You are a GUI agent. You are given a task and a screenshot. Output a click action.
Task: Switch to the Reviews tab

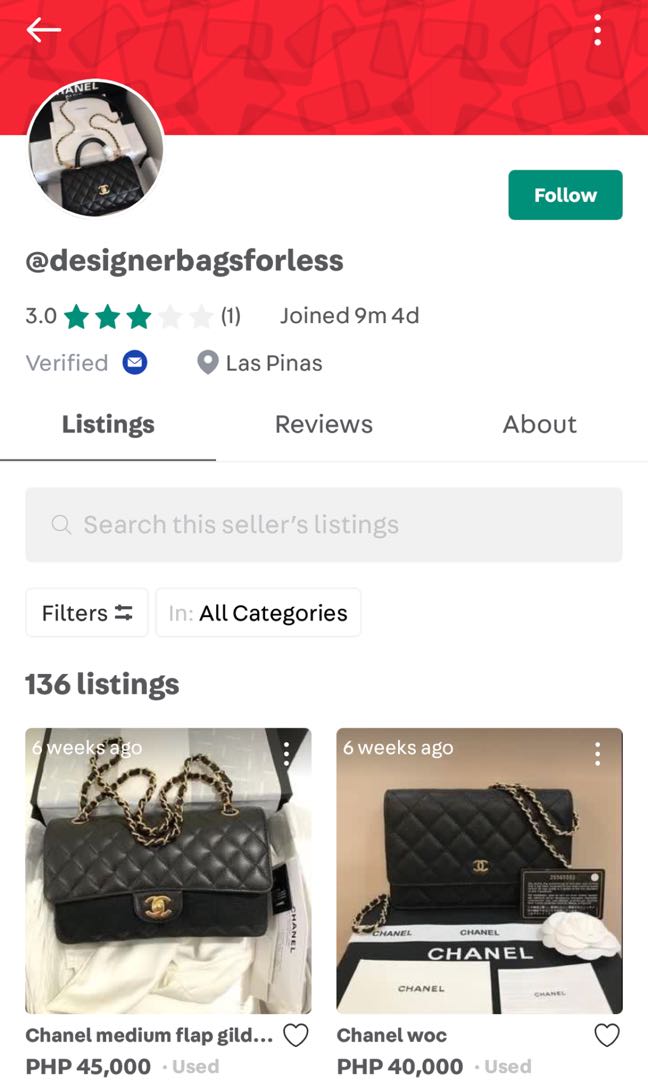[323, 424]
